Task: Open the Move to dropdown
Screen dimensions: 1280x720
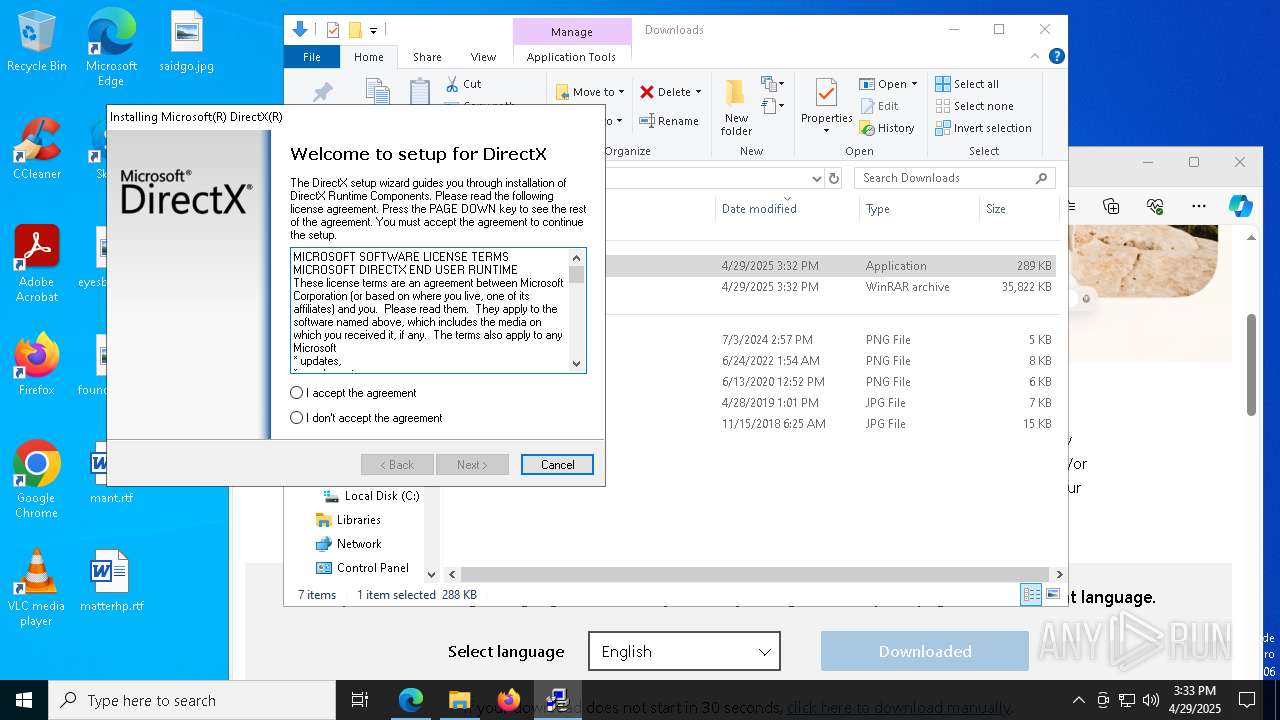Action: point(591,92)
